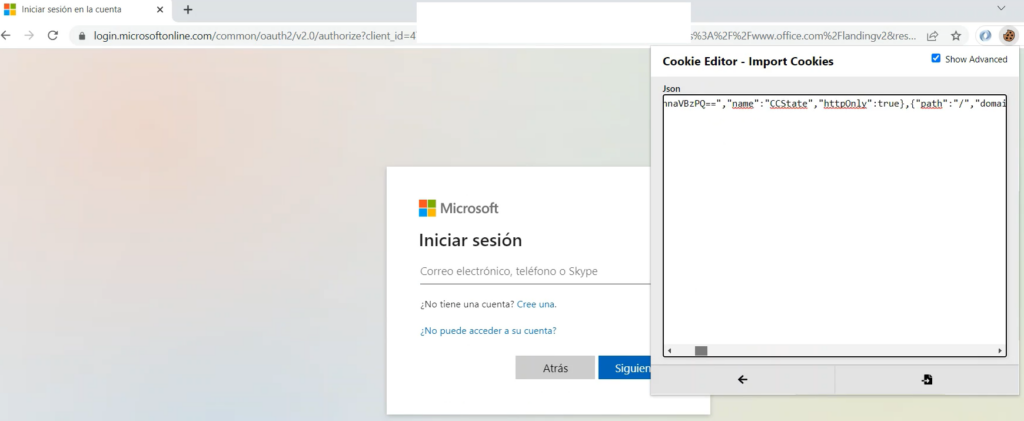Click the Json scrollbar left arrow
This screenshot has width=1024, height=421.
tap(669, 351)
